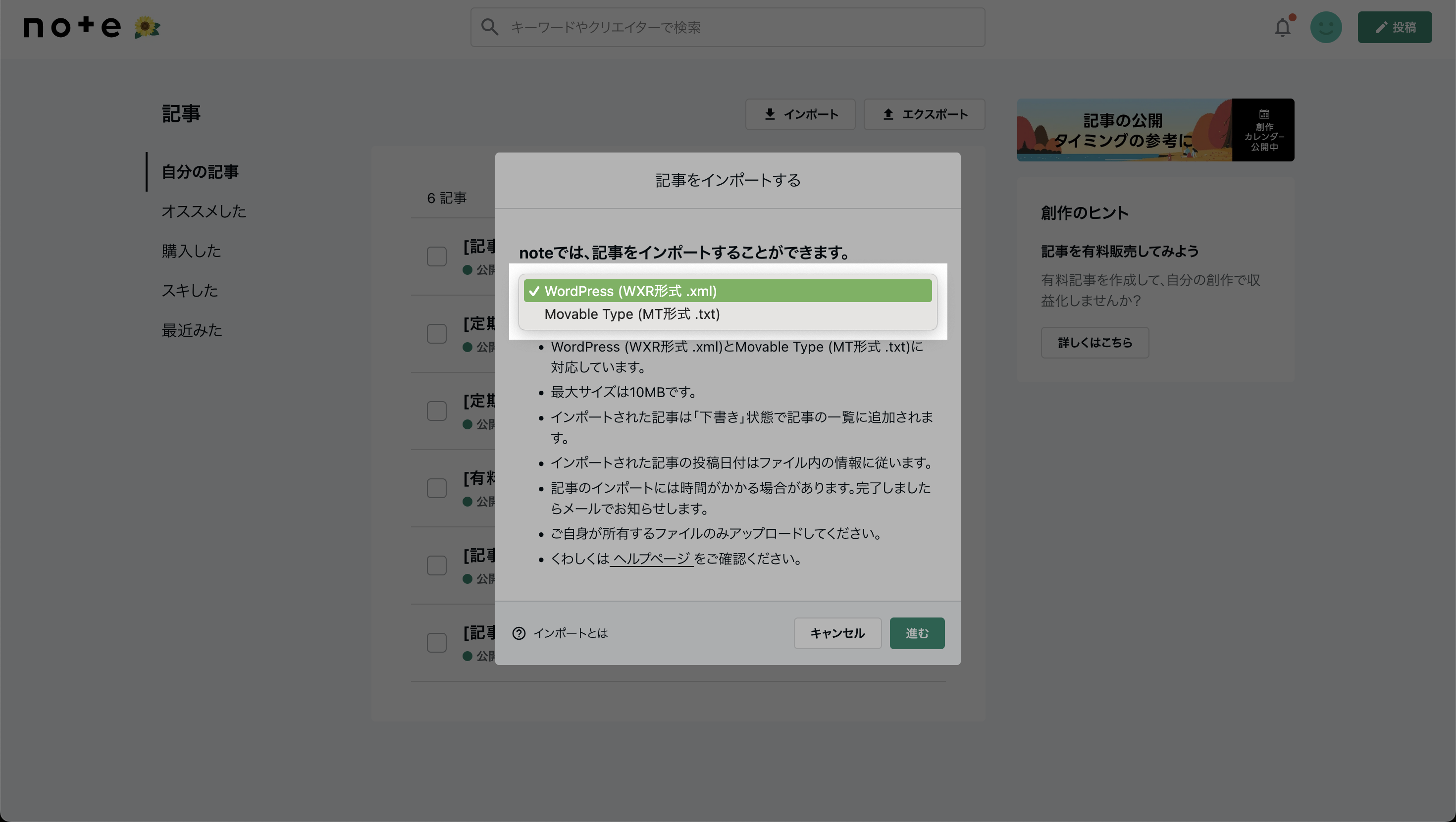Choose WordPress (WXR形式 .xml) option

click(x=728, y=291)
